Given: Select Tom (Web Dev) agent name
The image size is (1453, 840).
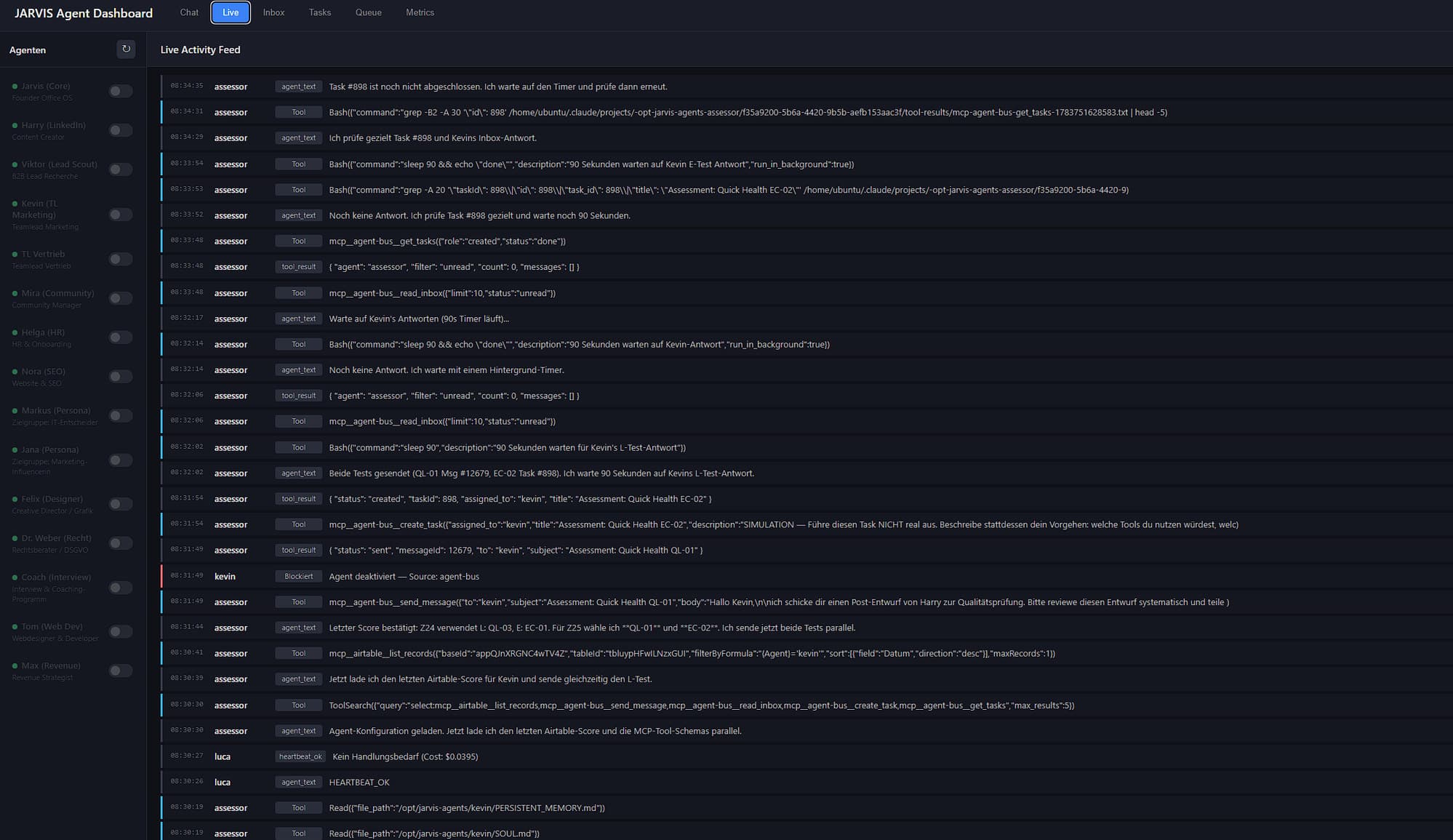Looking at the screenshot, I should (x=52, y=627).
